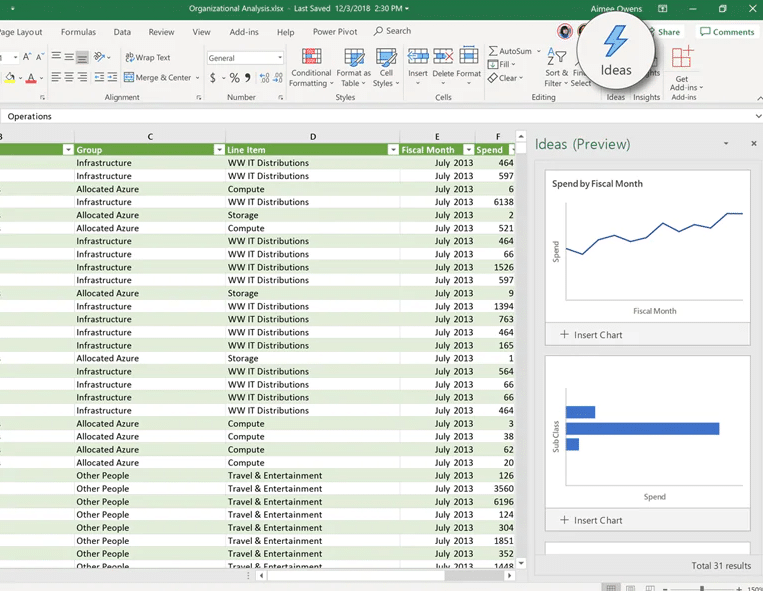Open the font color picker arrow
This screenshot has height=591, width=763.
(x=43, y=78)
